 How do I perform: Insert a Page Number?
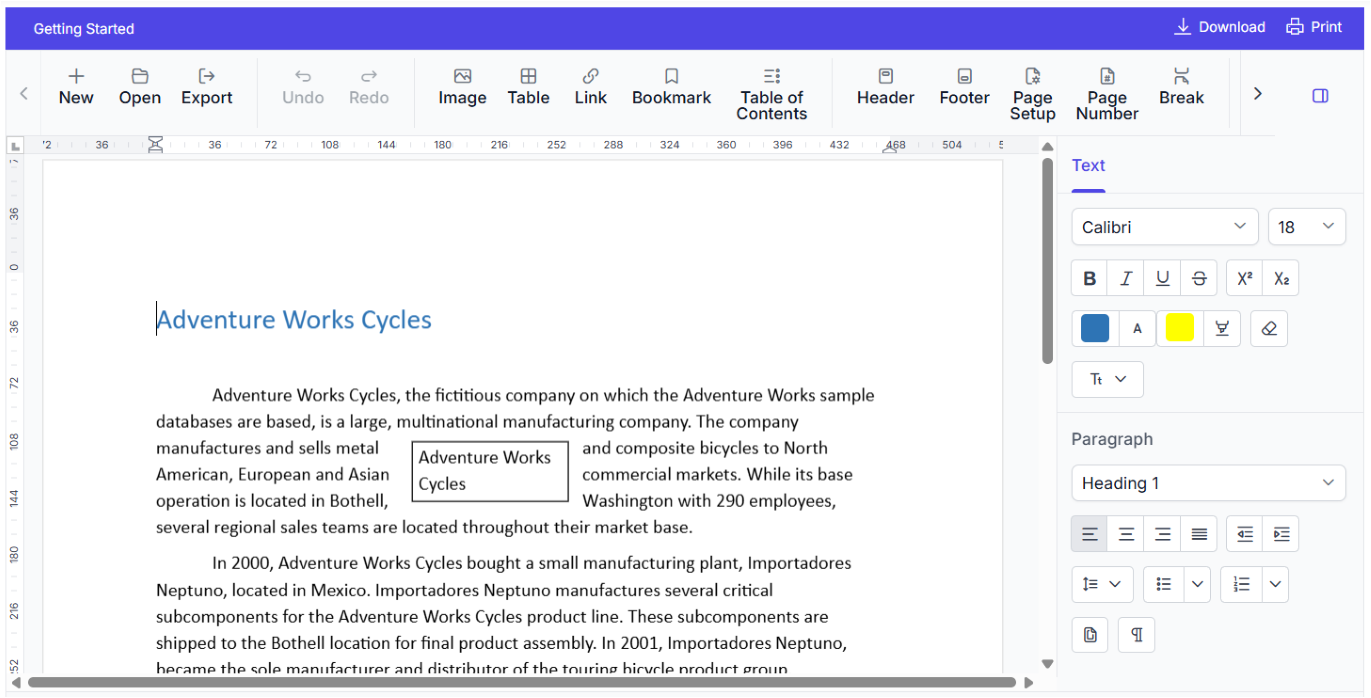pos(1107,94)
